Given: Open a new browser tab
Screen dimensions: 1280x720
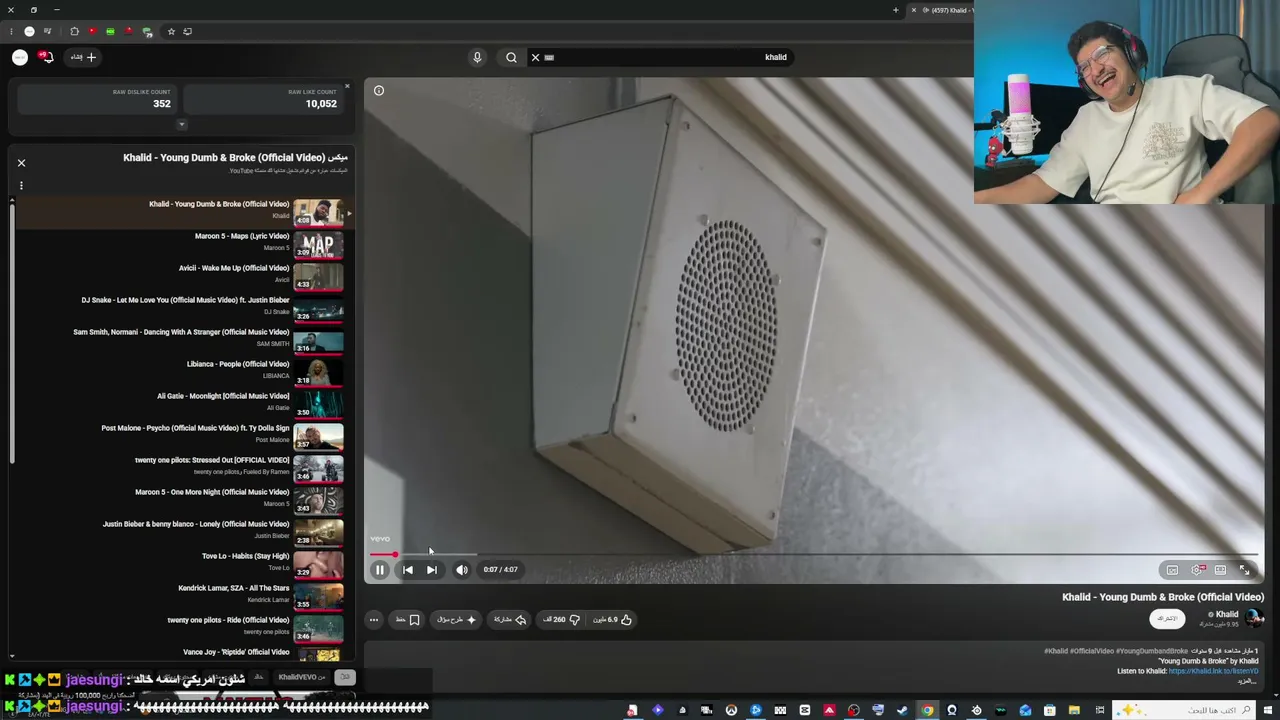Looking at the screenshot, I should (896, 10).
